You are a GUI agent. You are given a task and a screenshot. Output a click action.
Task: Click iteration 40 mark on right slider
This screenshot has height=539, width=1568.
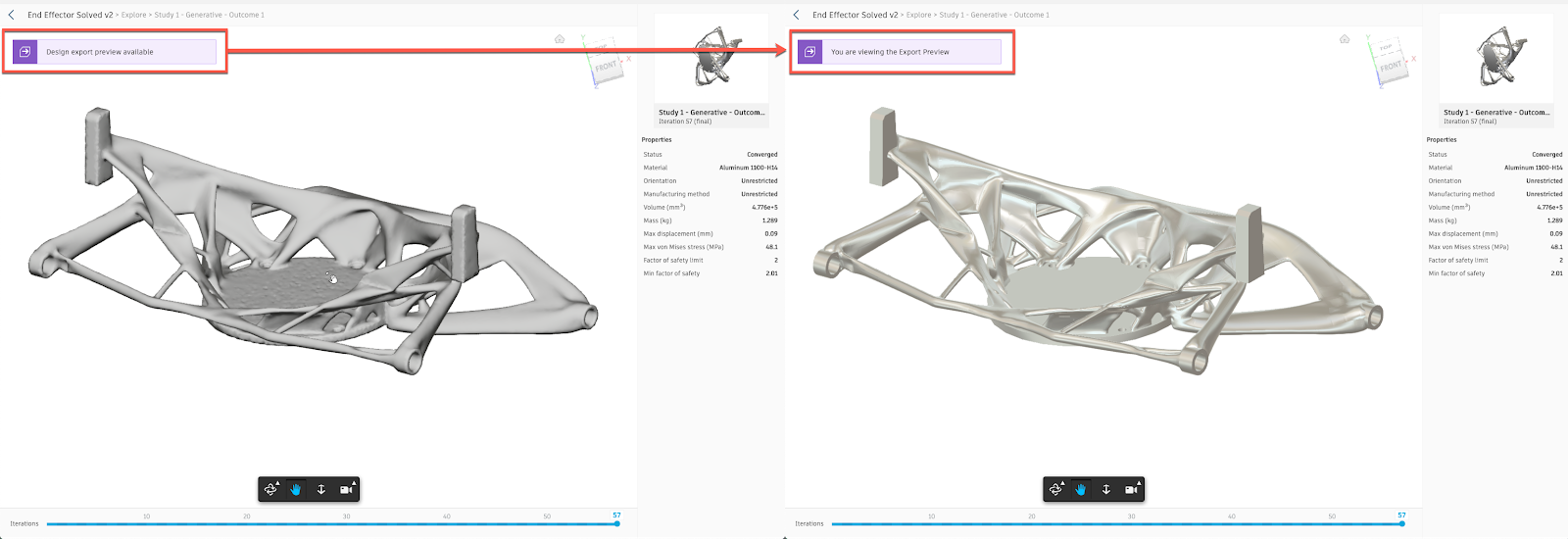pyautogui.click(x=1232, y=516)
